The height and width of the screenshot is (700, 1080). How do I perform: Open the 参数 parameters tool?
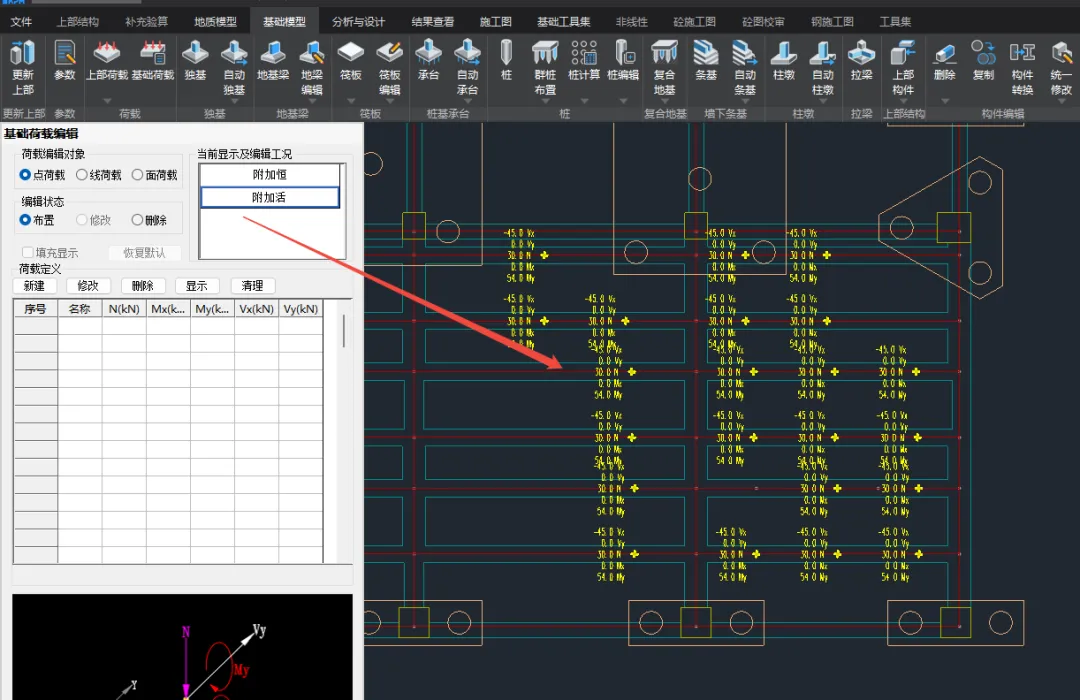(x=65, y=61)
